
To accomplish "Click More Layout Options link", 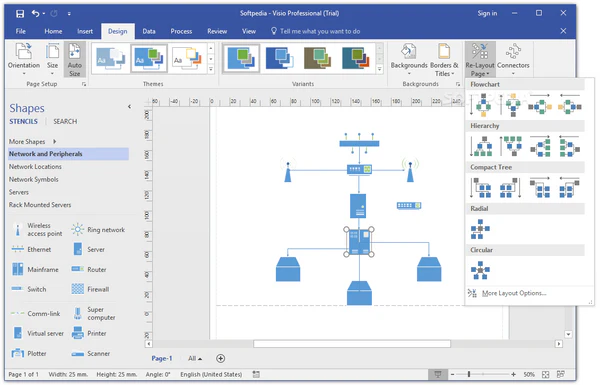I will [514, 293].
